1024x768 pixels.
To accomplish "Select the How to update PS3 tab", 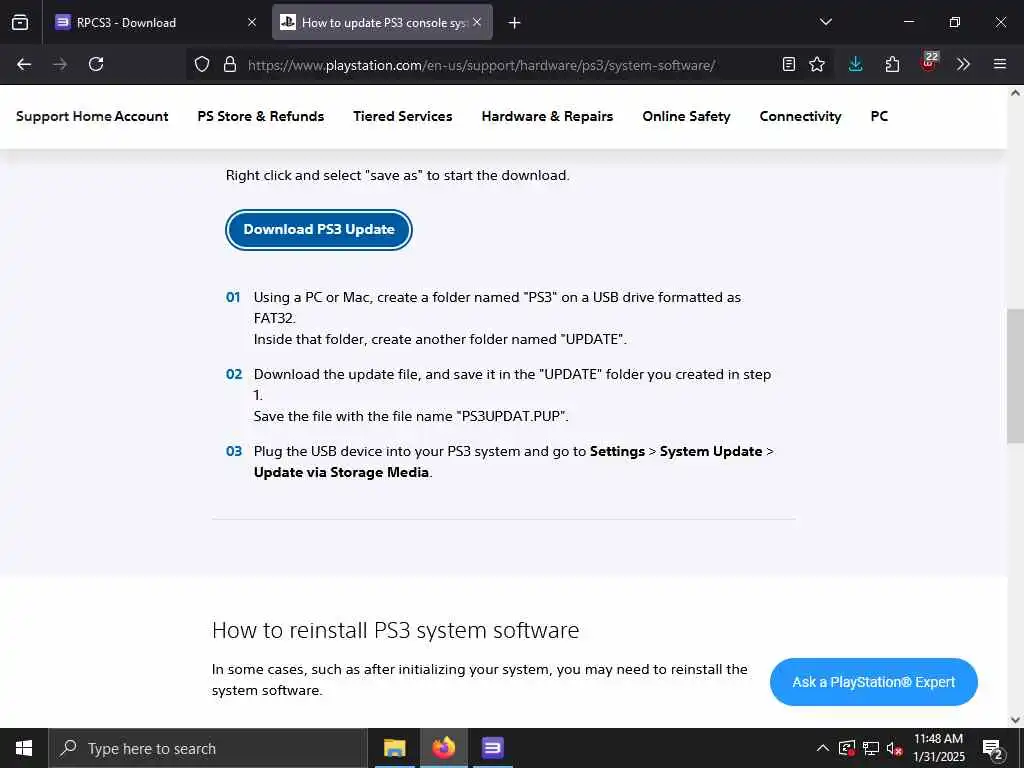I will click(382, 22).
